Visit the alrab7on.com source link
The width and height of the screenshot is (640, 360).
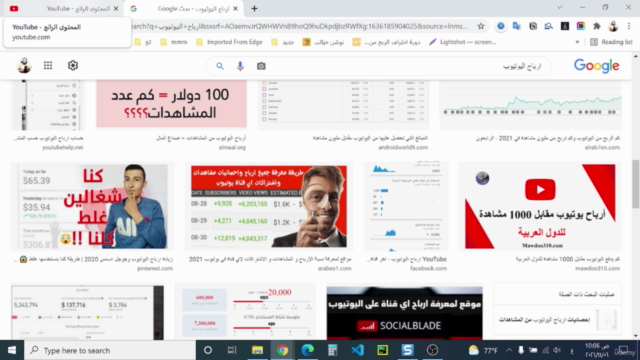[602, 148]
